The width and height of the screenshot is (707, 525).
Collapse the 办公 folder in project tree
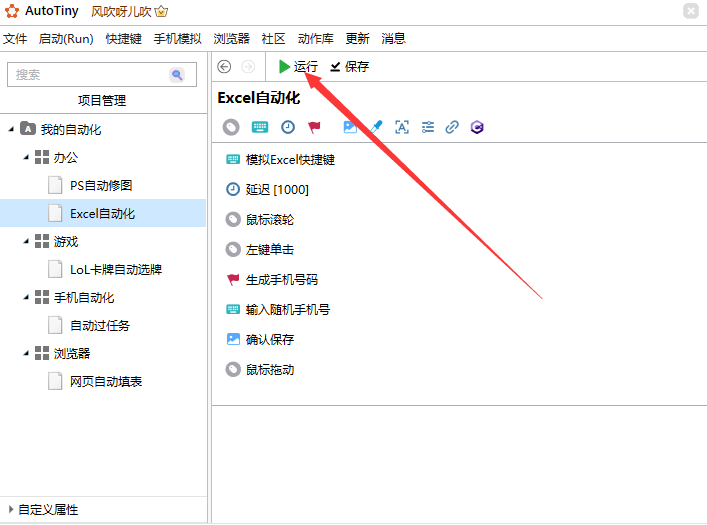26,158
